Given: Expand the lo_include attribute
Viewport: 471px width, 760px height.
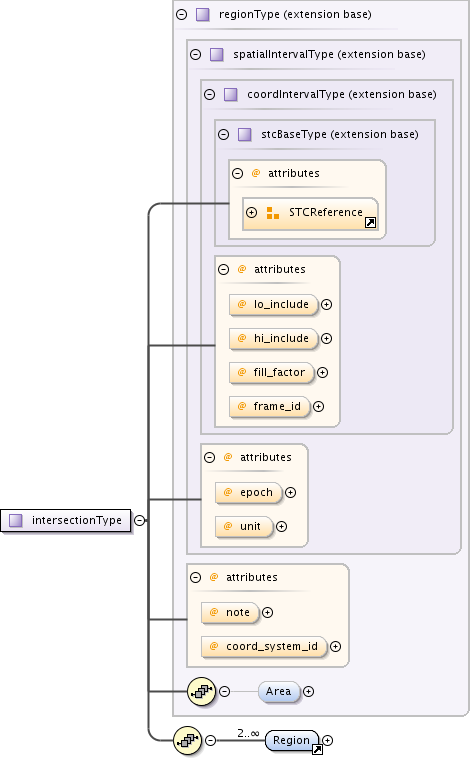Looking at the screenshot, I should tap(327, 304).
